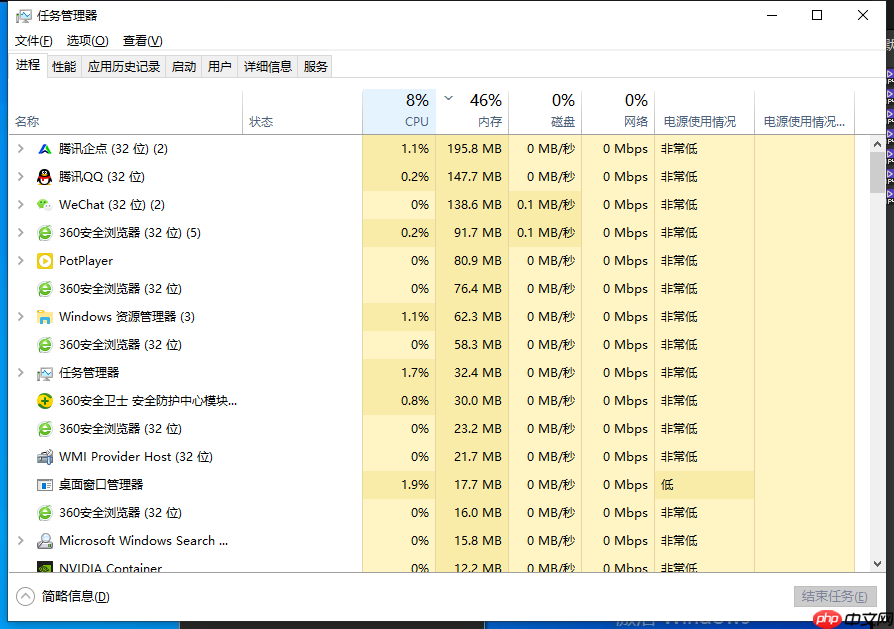The width and height of the screenshot is (894, 629).
Task: Expand the 任务管理器 process entry
Action: pos(21,373)
